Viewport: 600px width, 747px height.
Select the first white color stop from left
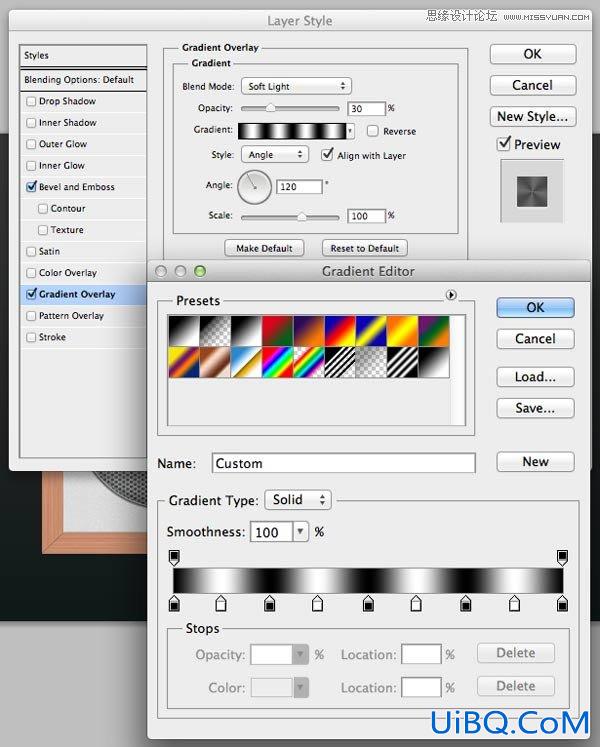tap(221, 603)
